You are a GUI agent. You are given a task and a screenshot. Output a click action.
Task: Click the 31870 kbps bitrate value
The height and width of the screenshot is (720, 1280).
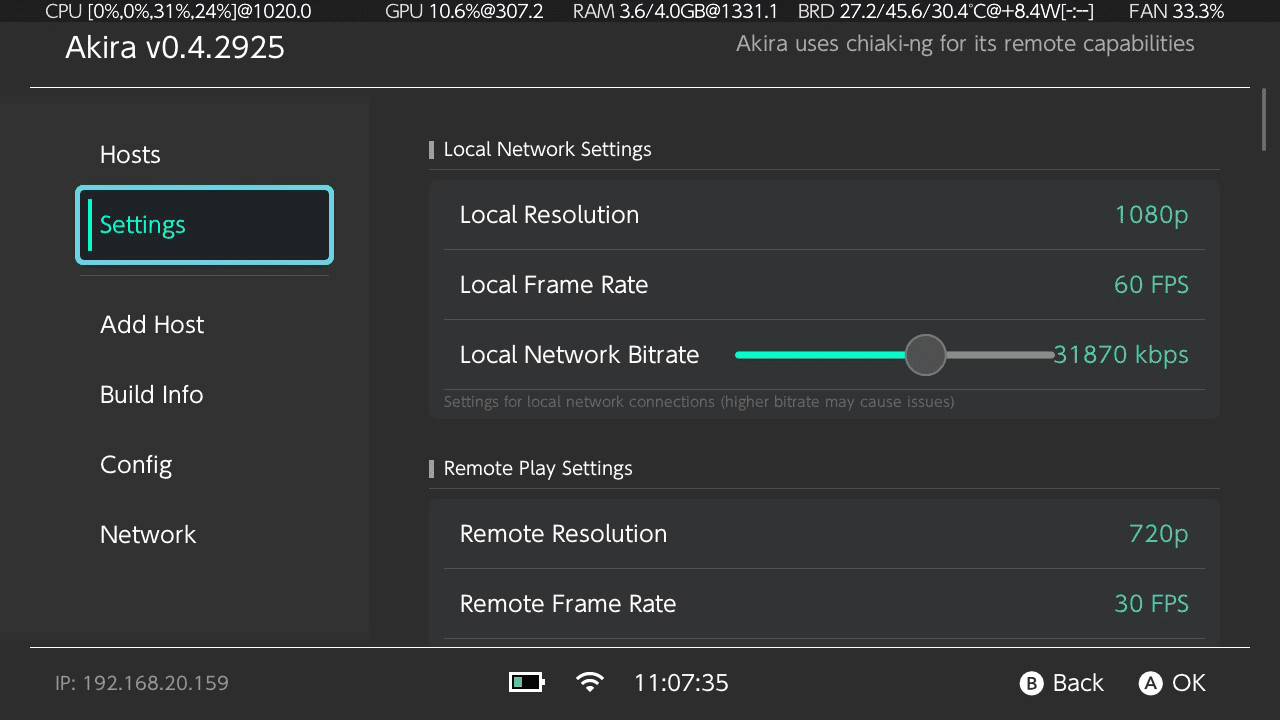click(1121, 355)
